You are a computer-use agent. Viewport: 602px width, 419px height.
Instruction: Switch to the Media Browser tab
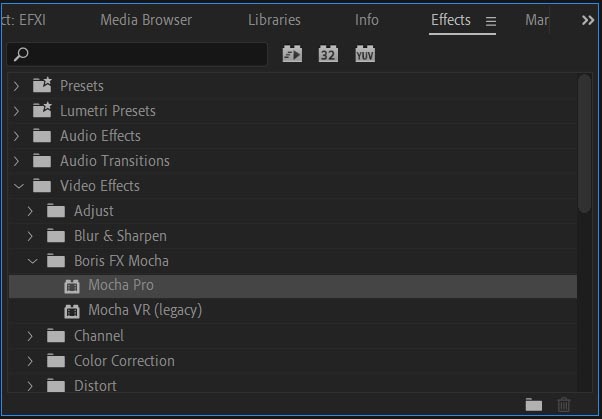click(x=147, y=20)
